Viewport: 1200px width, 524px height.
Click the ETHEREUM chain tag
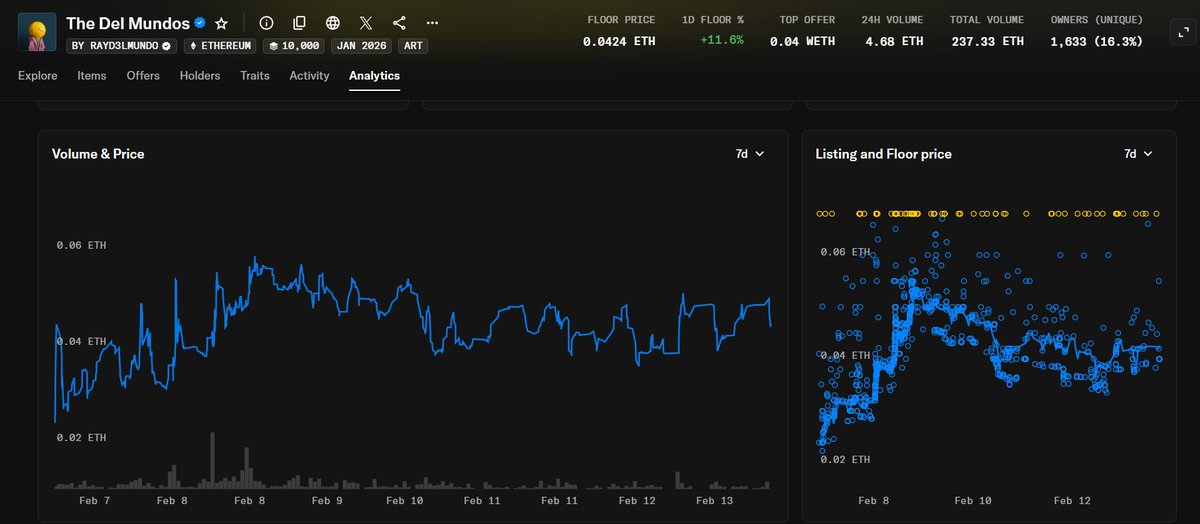(x=221, y=46)
